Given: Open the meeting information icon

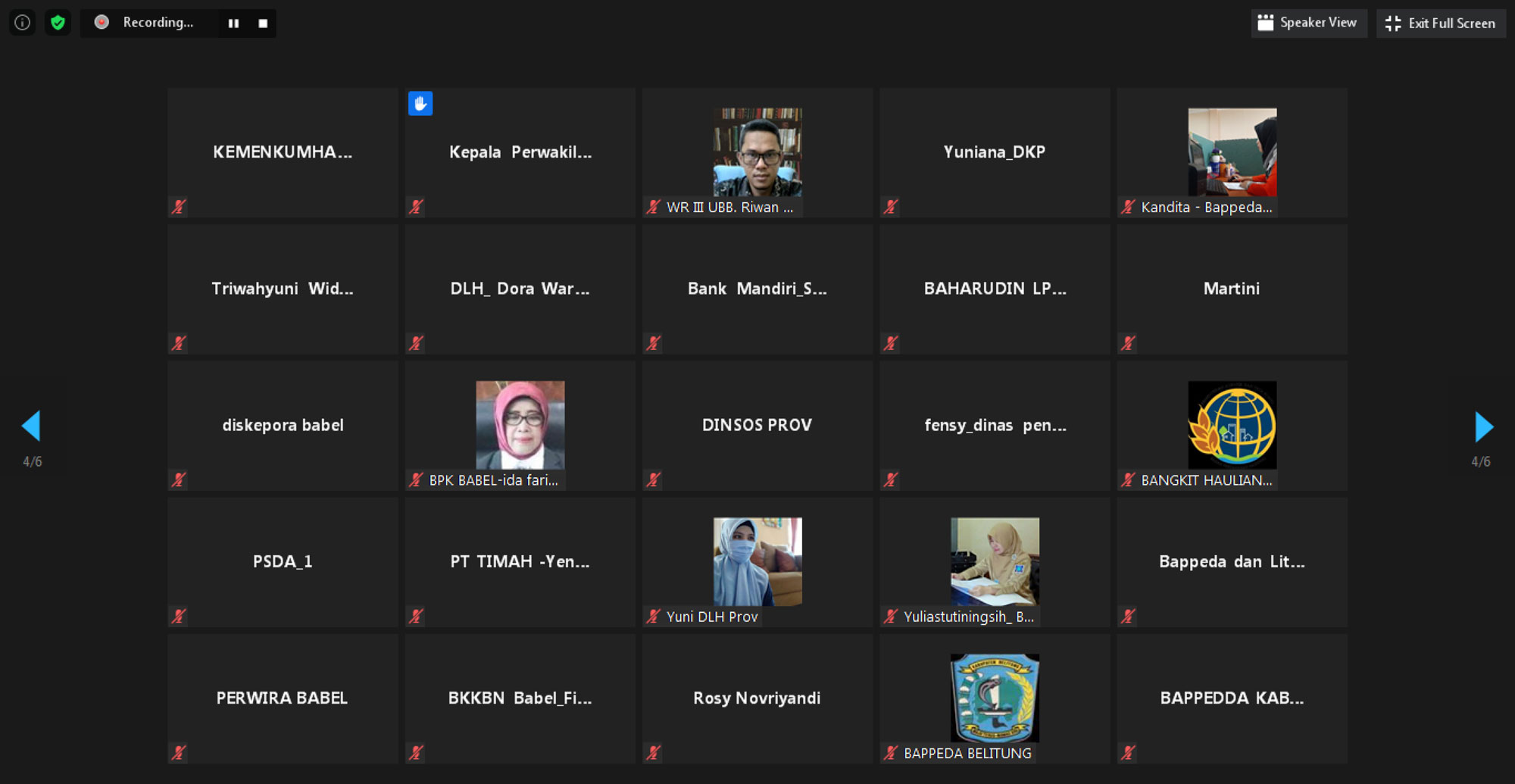Looking at the screenshot, I should tap(23, 23).
